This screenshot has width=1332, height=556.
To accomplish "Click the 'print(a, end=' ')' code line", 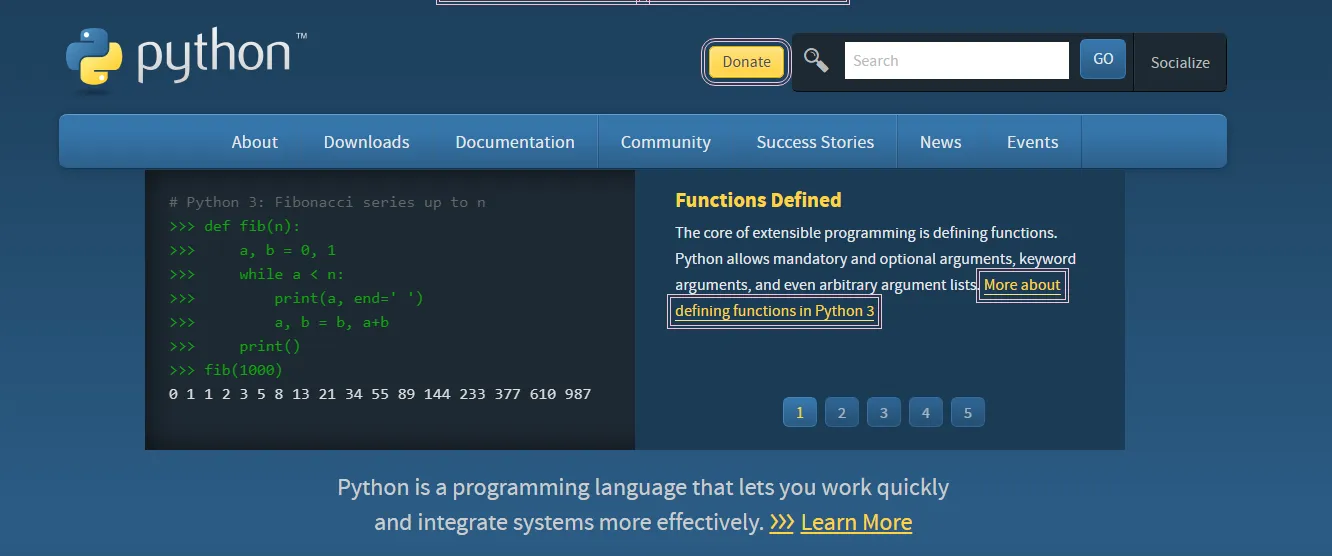I will tap(297, 298).
